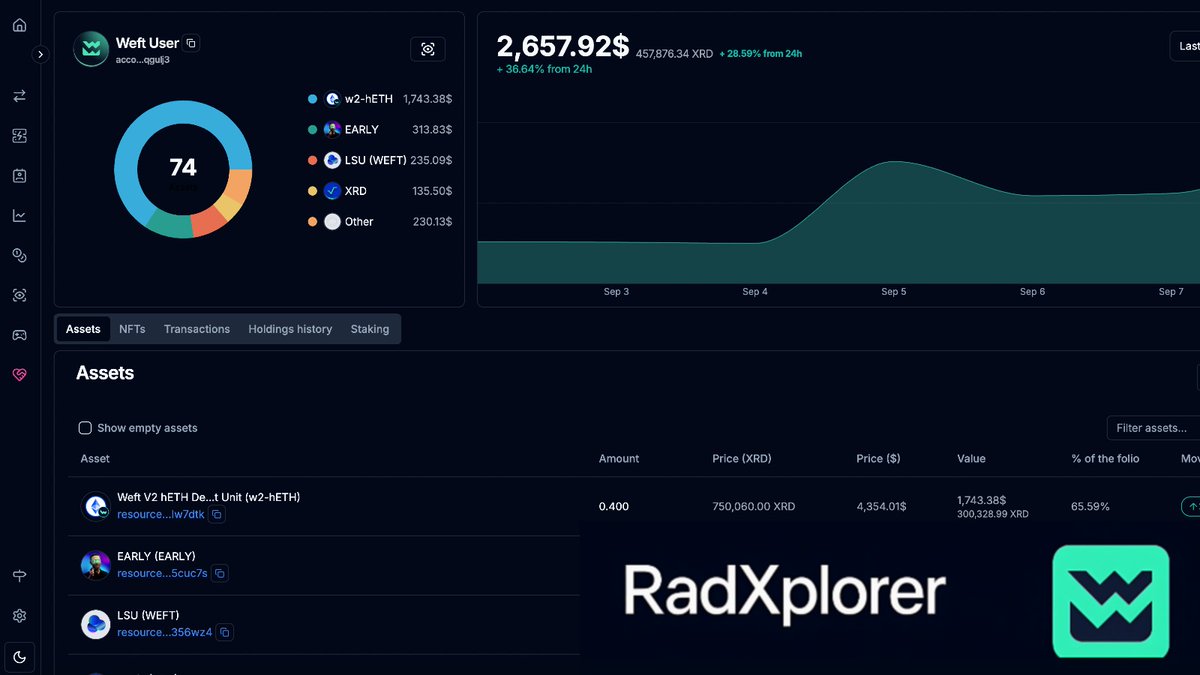Click the green EARLY legend dot

click(313, 130)
